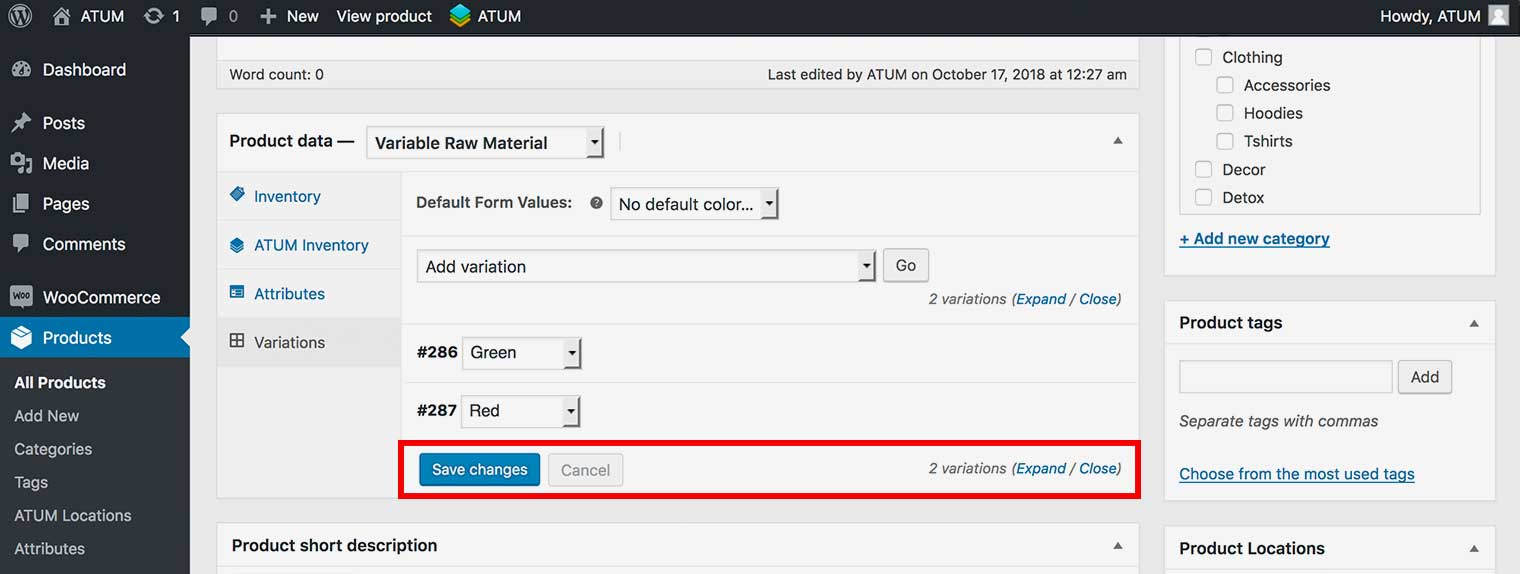Click the WooCommerce sidebar icon
This screenshot has width=1520, height=574.
click(21, 297)
